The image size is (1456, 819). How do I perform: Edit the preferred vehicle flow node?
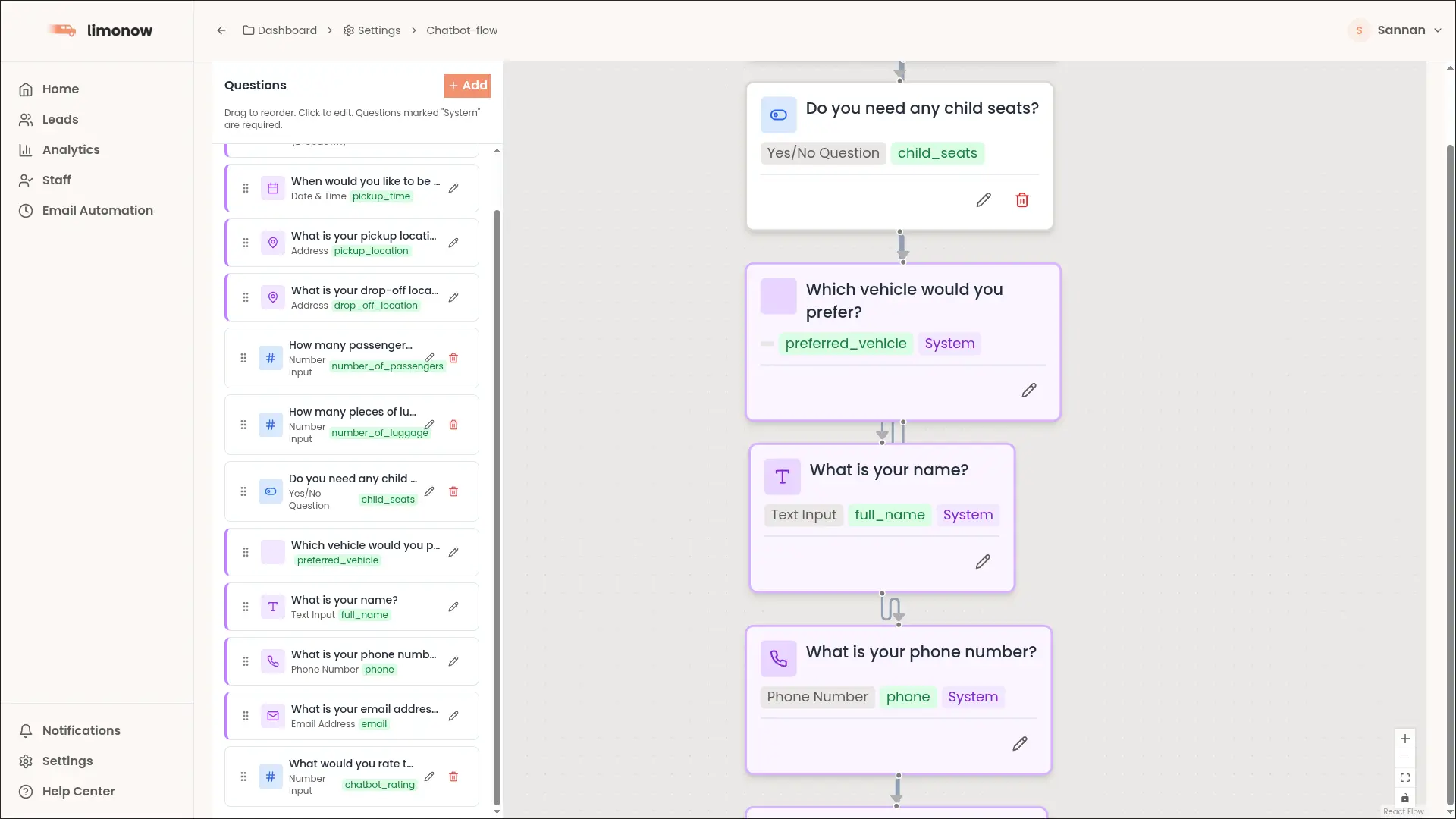point(1028,391)
